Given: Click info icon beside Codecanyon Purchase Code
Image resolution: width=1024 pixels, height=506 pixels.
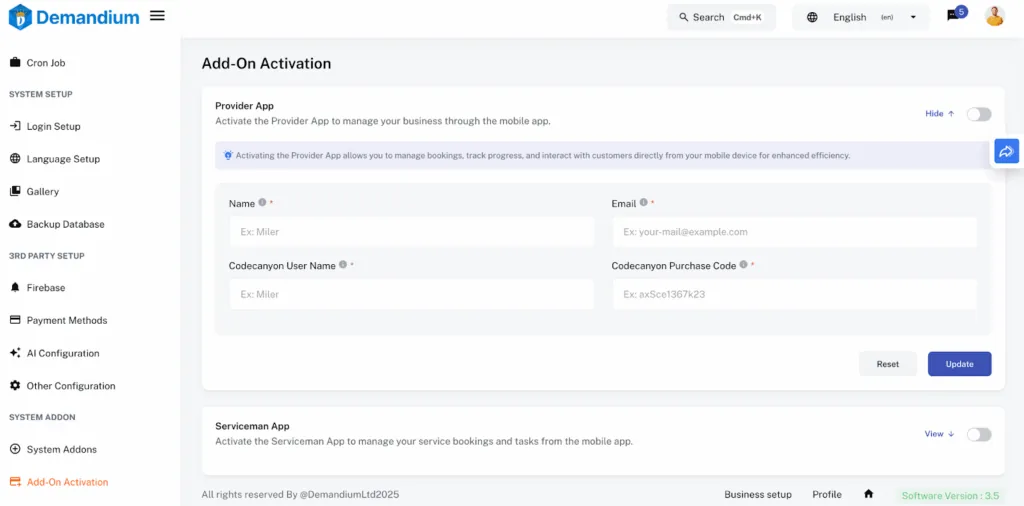Looking at the screenshot, I should (743, 264).
